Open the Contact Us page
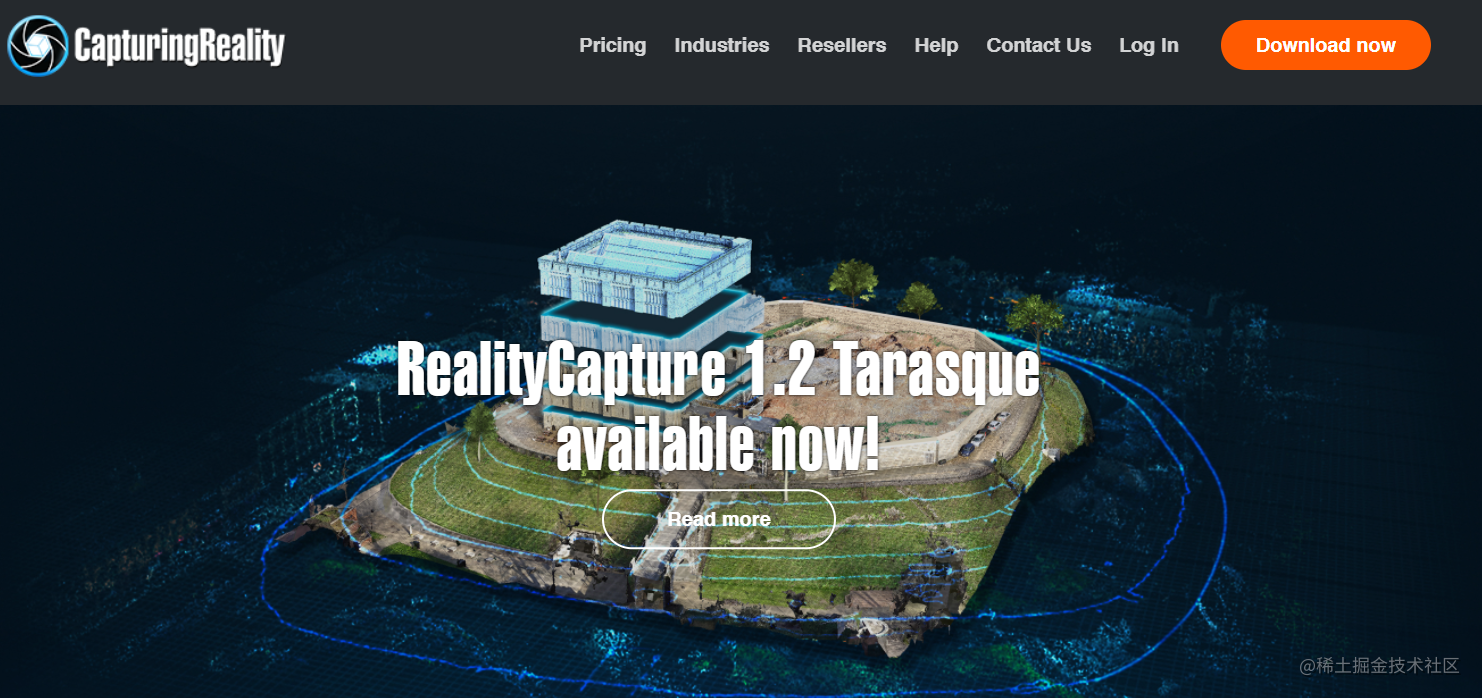This screenshot has width=1482, height=698. pyautogui.click(x=1039, y=45)
